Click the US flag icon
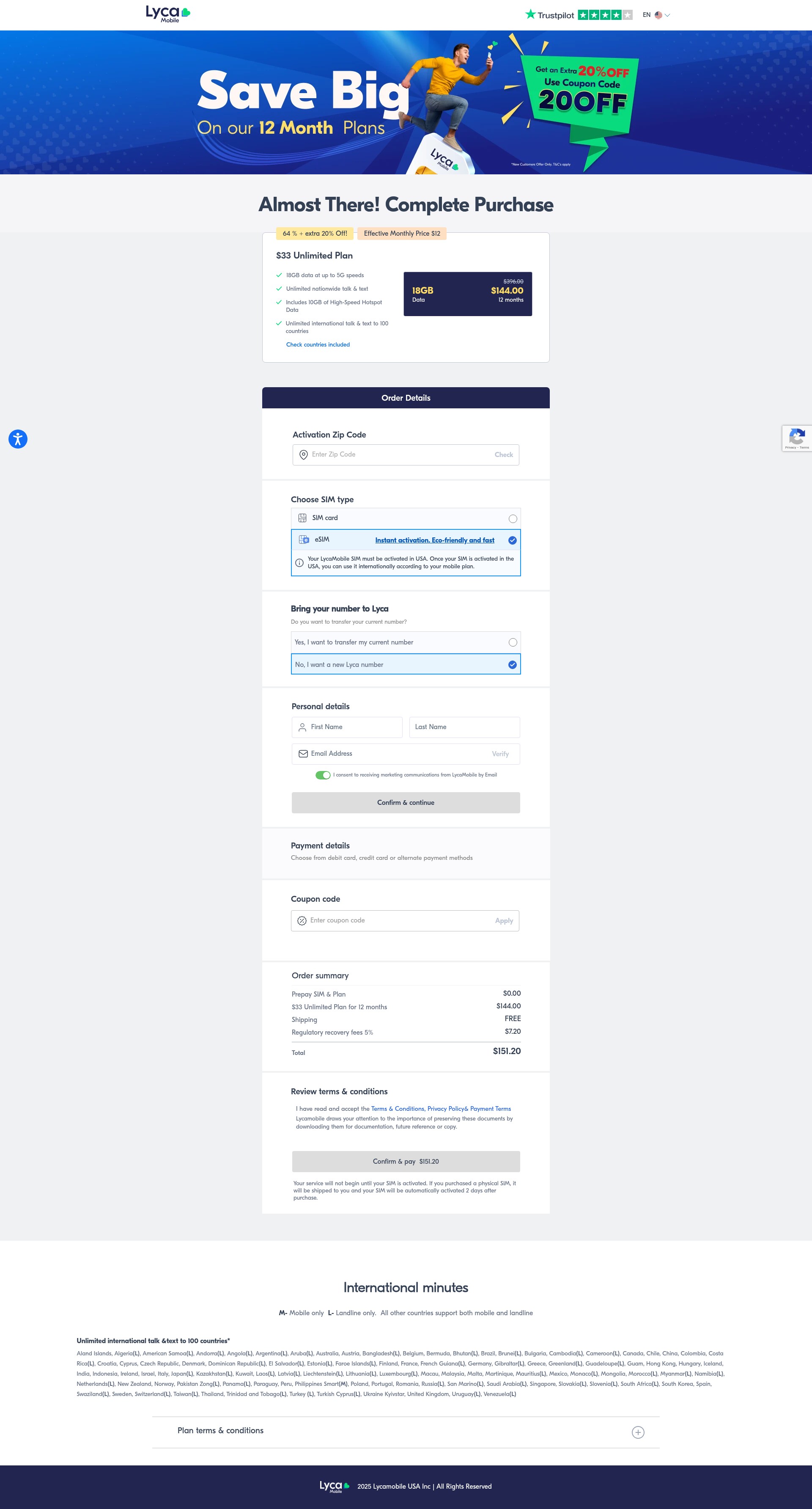Screen dimensions: 812x1509 click(658, 15)
